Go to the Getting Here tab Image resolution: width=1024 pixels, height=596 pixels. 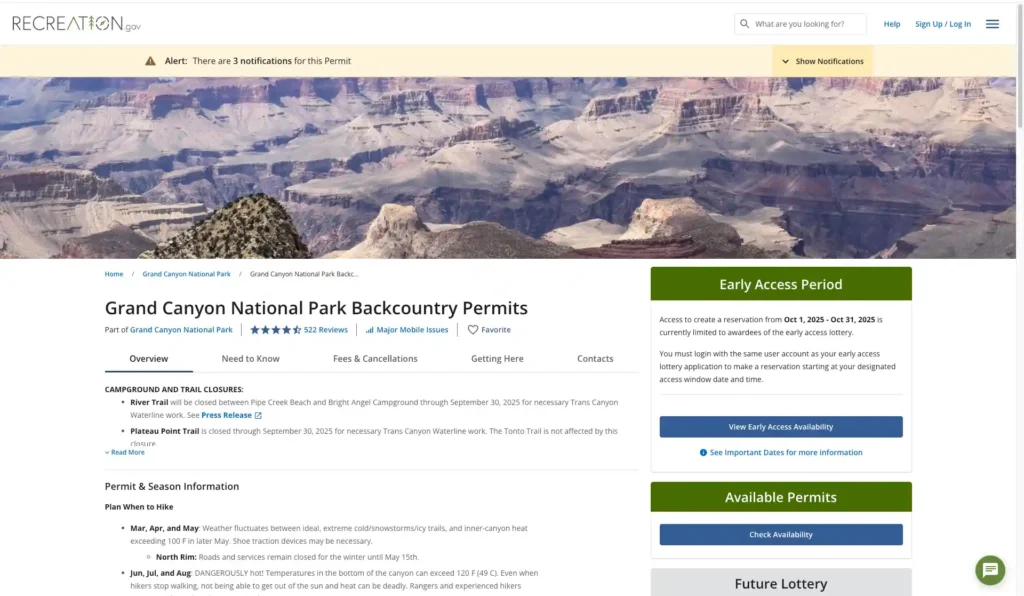[497, 358]
